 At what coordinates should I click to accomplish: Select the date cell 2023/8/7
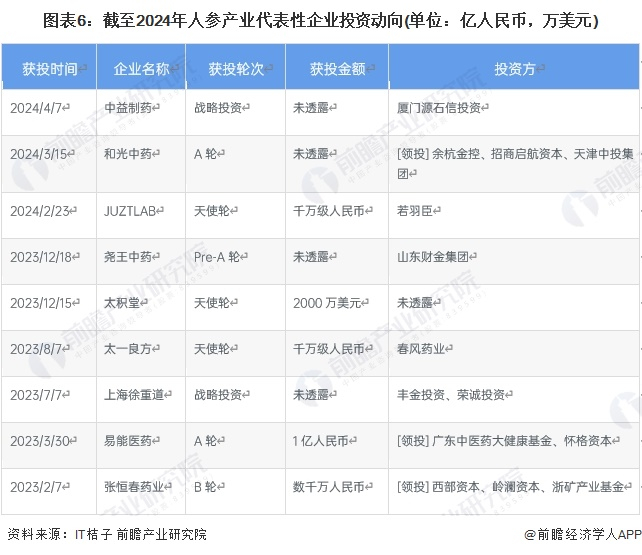point(49,353)
